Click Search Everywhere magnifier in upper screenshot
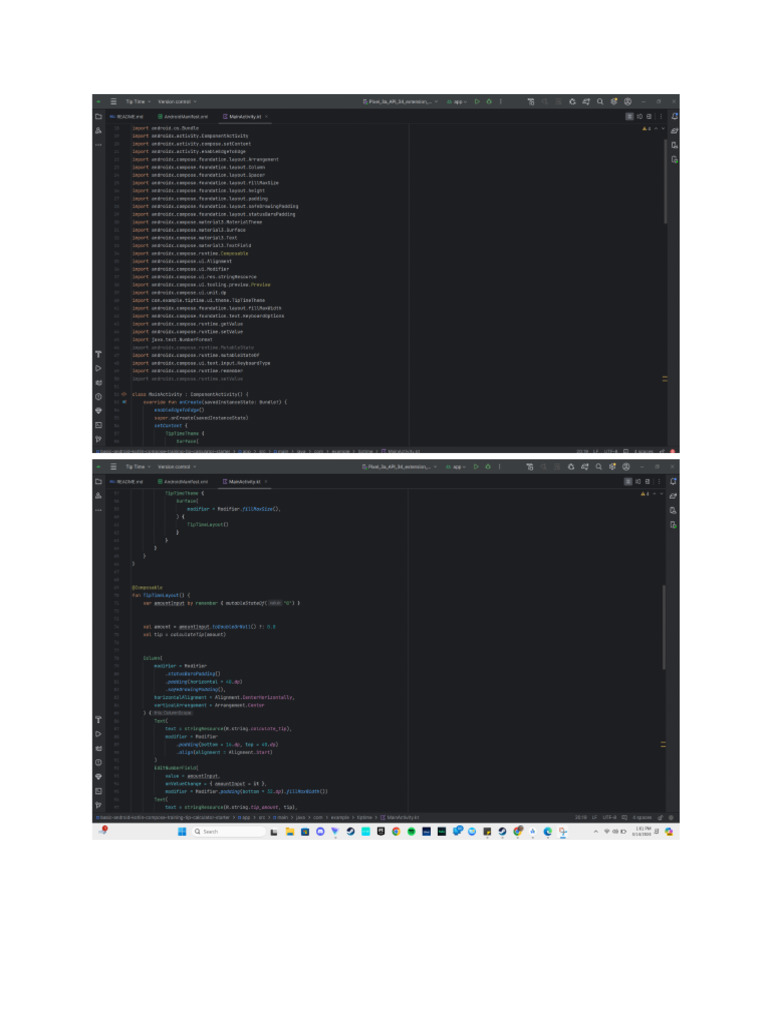This screenshot has height=1024, width=768. point(600,101)
